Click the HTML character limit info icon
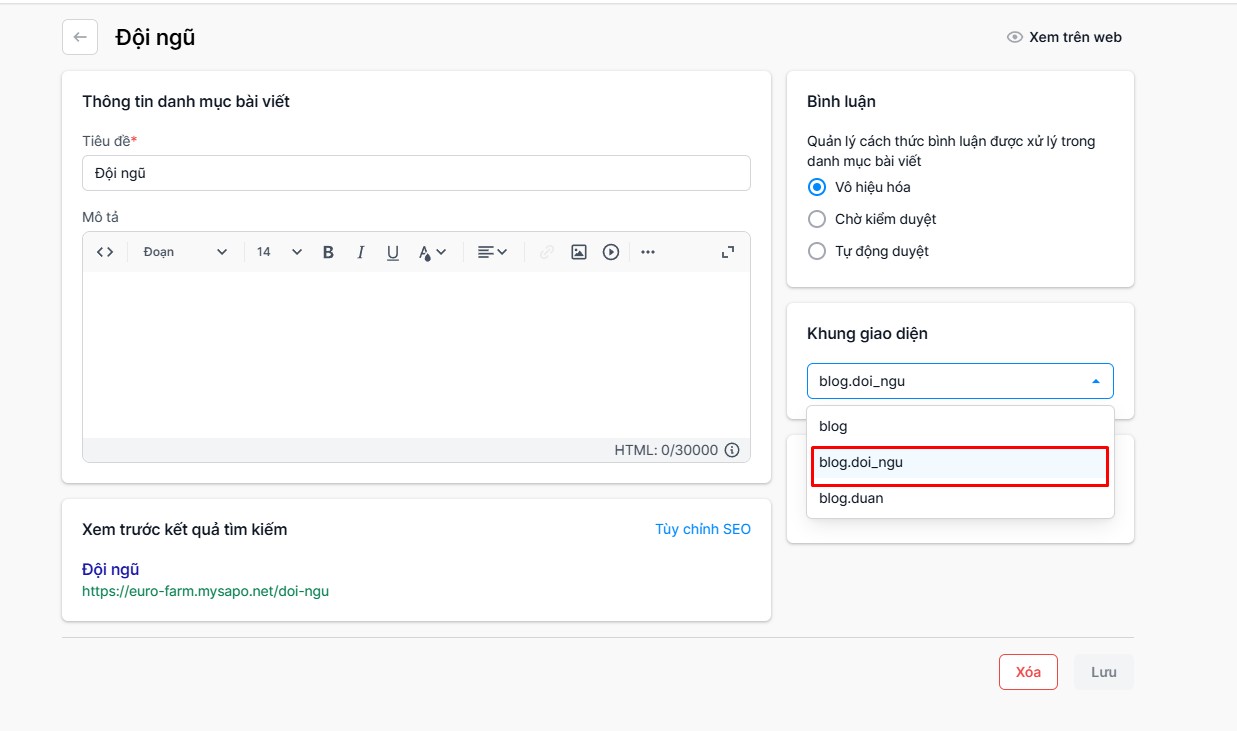This screenshot has height=731, width=1237. pos(732,450)
